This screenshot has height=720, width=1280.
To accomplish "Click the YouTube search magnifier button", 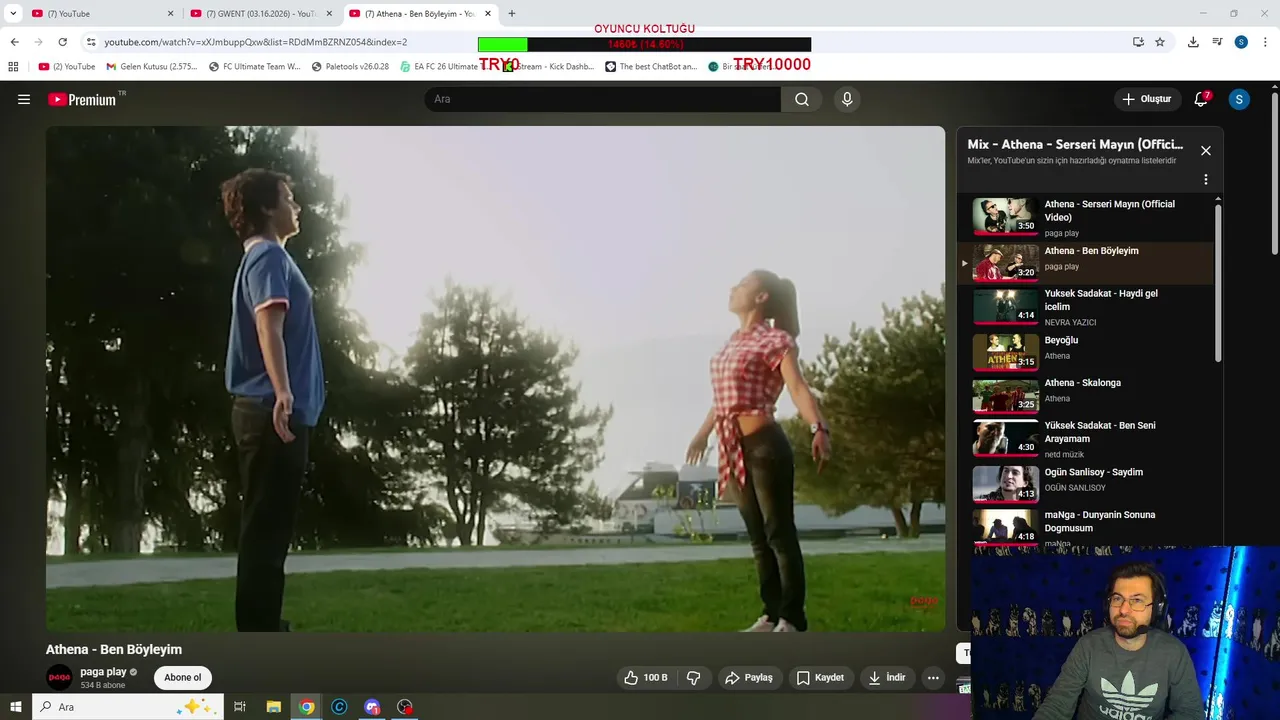I will click(802, 99).
